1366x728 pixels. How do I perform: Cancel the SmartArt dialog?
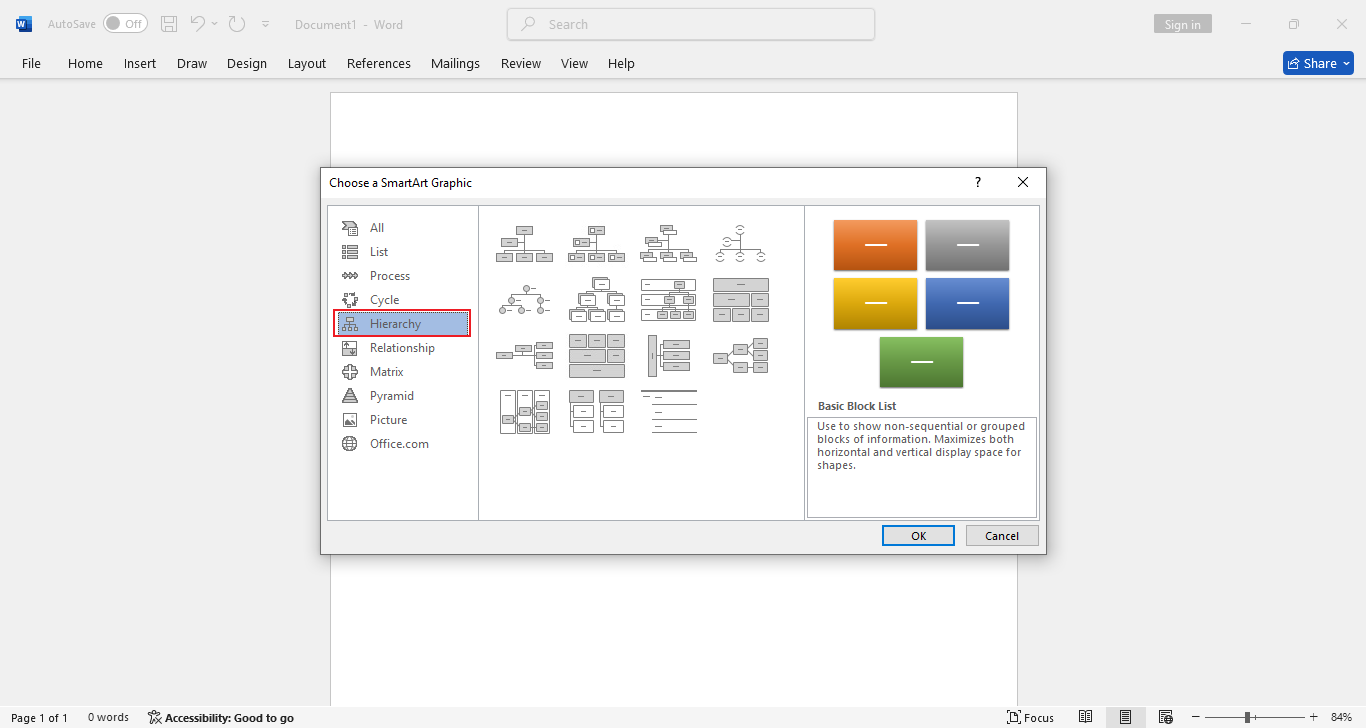1001,535
